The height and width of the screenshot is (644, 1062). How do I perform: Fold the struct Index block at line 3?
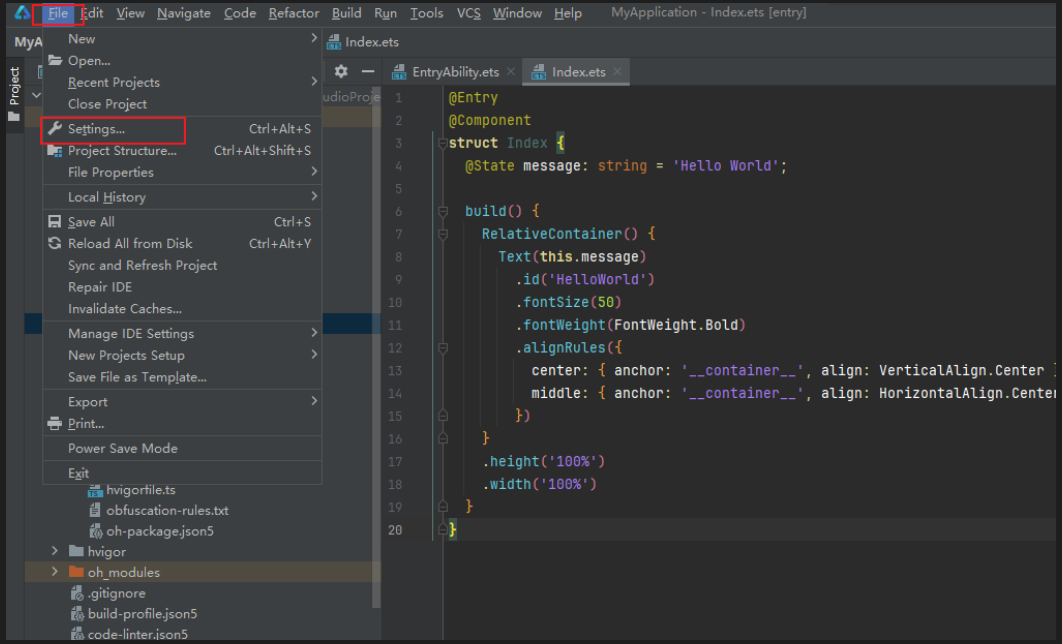pyautogui.click(x=443, y=144)
